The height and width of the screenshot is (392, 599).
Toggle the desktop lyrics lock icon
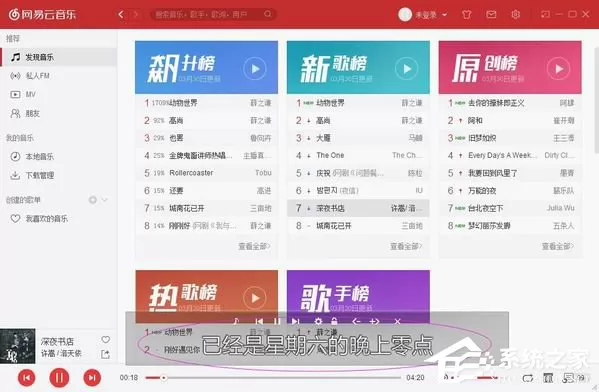pos(334,321)
